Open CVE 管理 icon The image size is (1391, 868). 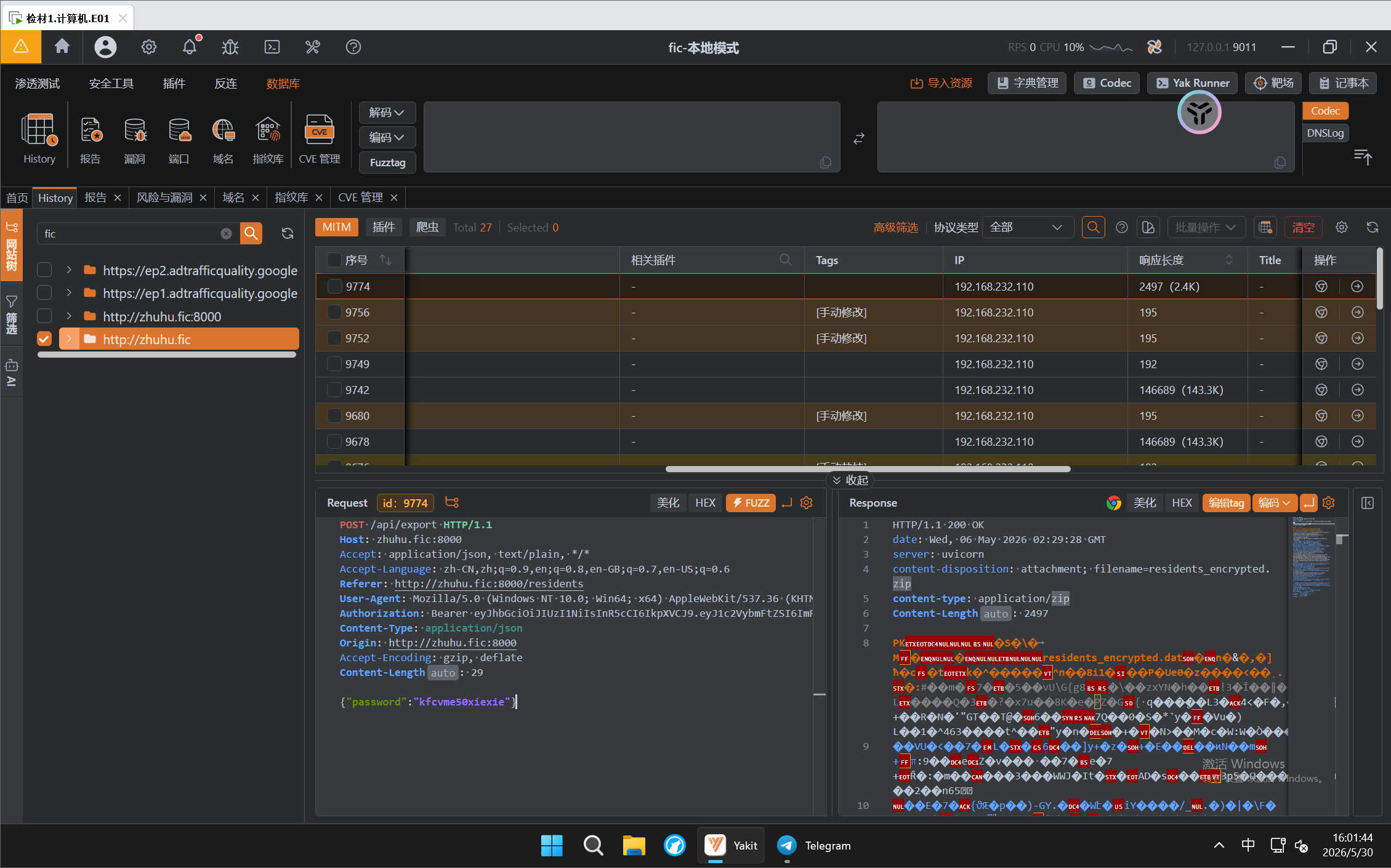pos(320,139)
